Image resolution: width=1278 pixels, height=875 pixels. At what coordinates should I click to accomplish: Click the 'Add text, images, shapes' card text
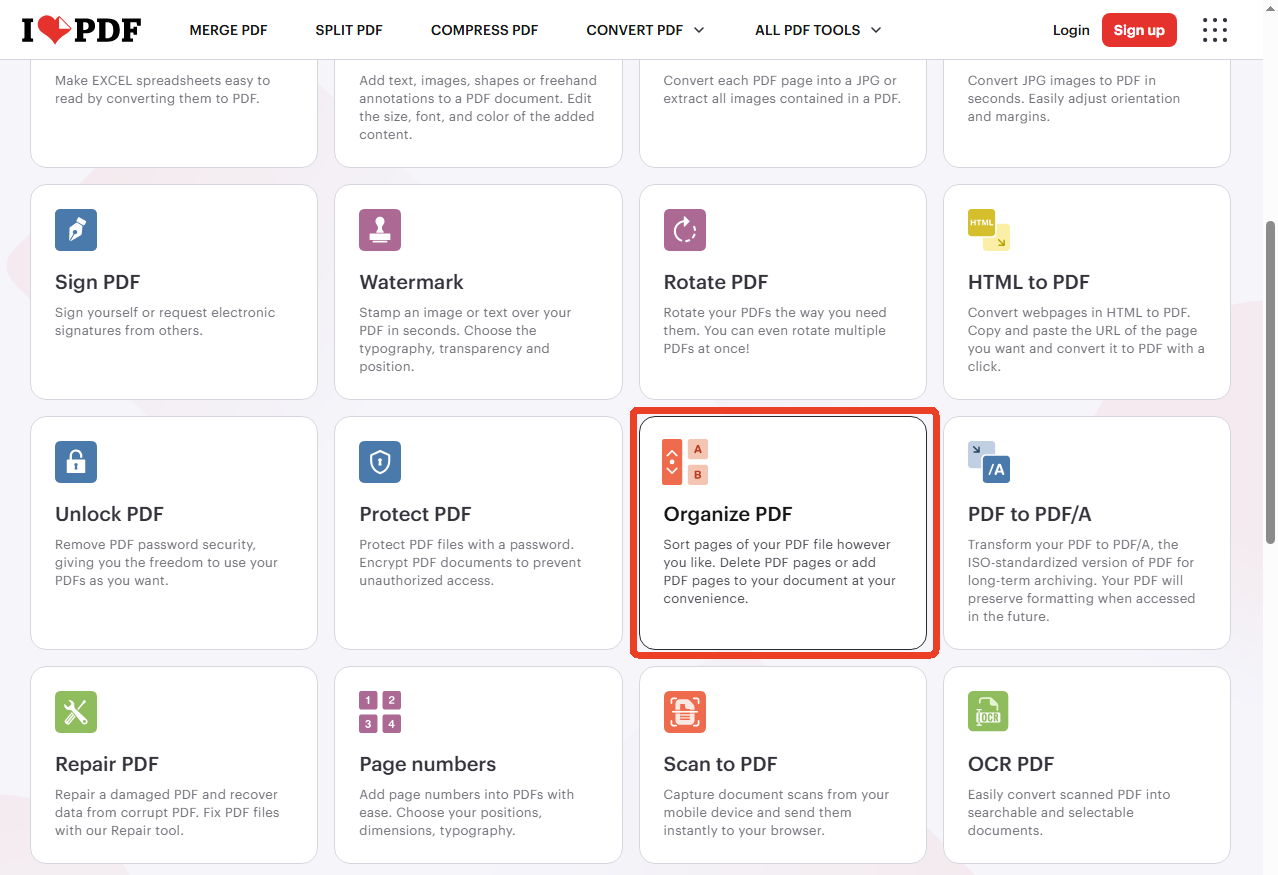coord(478,107)
